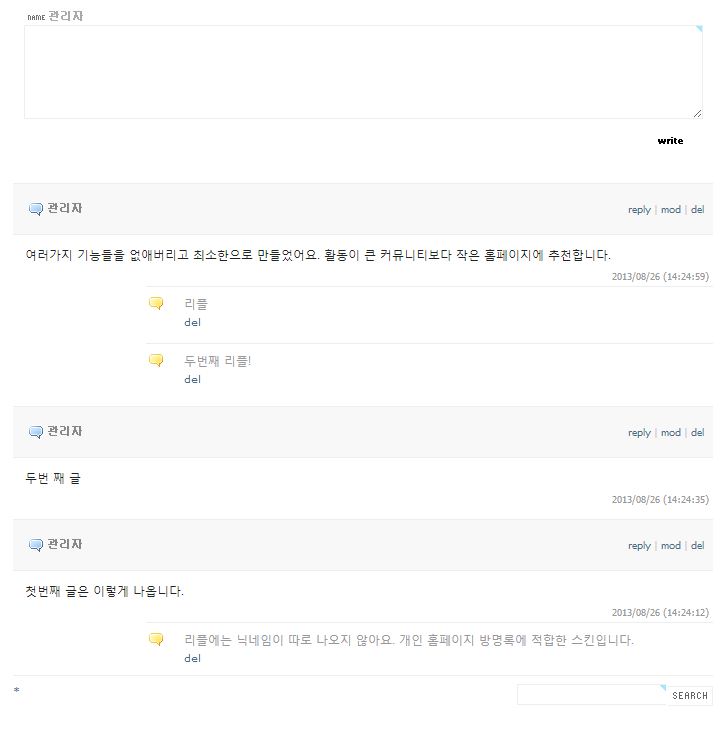The width and height of the screenshot is (726, 734).
Task: Click yellow reply bubble next to '두번째 리플!'
Action: [156, 361]
